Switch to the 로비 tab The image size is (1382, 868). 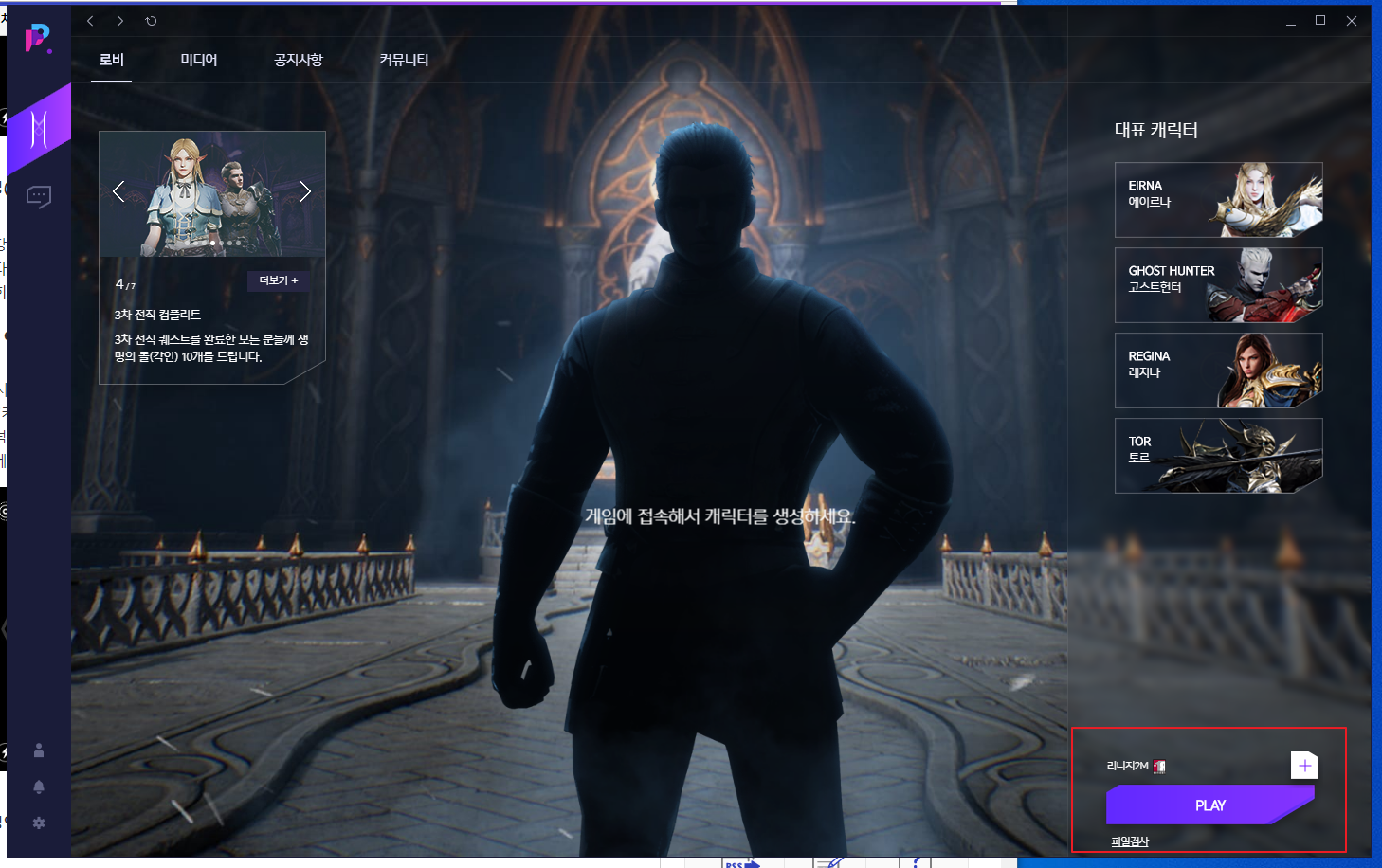(112, 60)
